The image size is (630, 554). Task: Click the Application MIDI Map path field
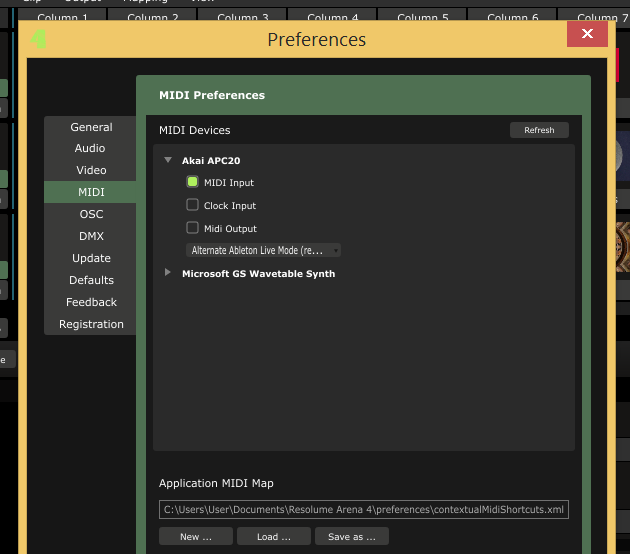click(364, 509)
